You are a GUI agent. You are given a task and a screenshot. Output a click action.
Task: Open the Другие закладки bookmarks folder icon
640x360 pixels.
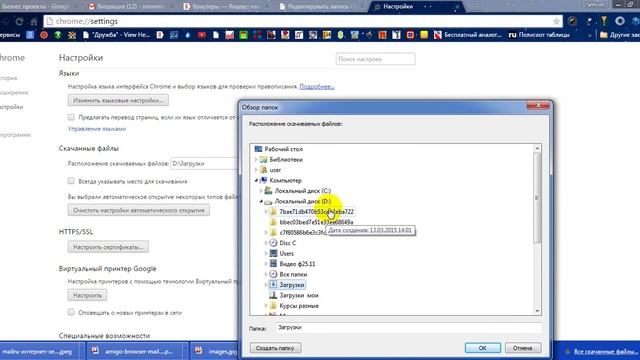point(604,35)
